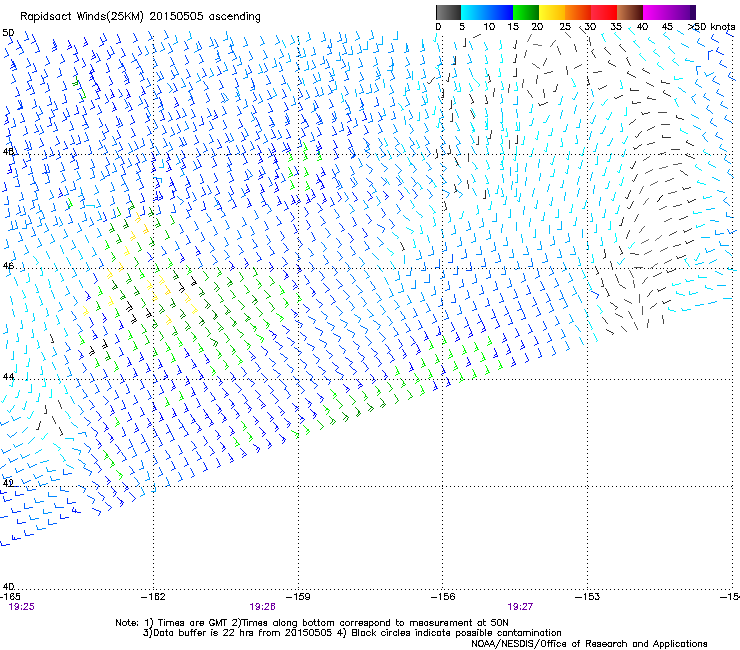Click the 50 latitude axis label

click(8, 33)
